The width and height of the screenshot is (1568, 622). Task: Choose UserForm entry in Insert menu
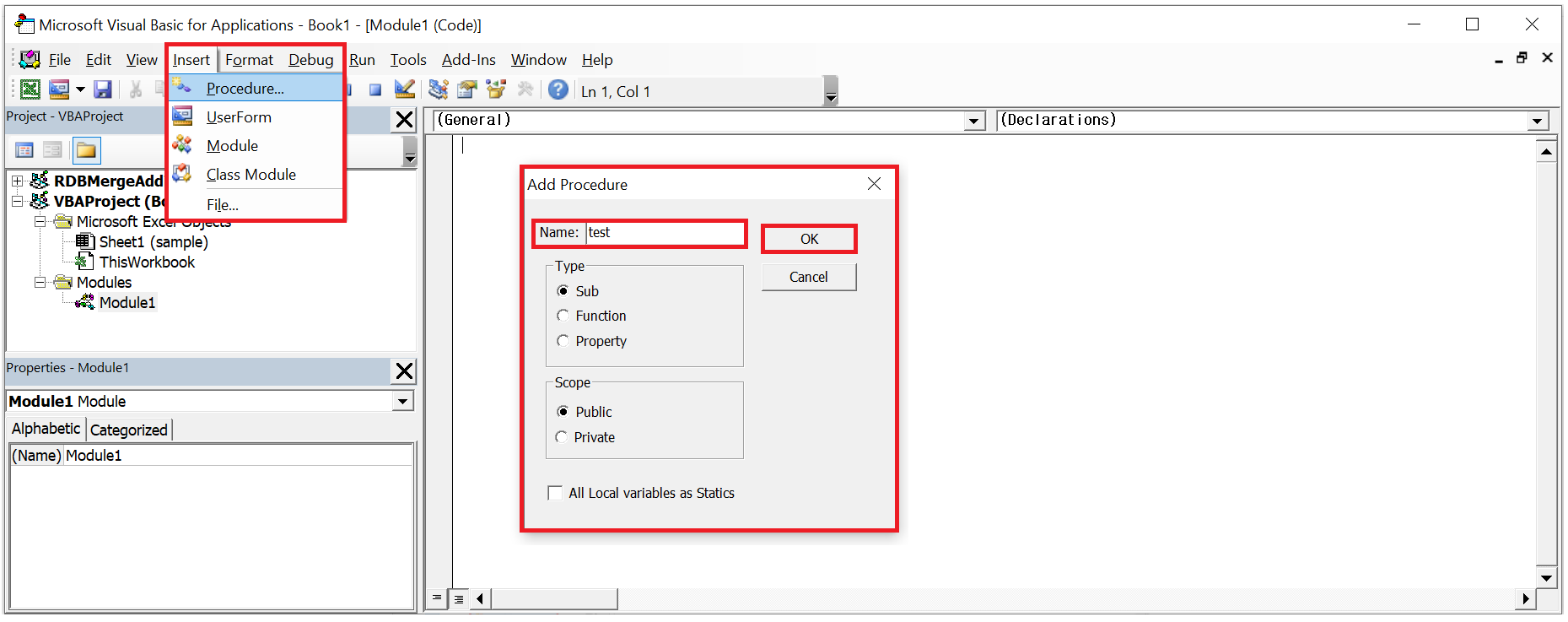click(256, 117)
